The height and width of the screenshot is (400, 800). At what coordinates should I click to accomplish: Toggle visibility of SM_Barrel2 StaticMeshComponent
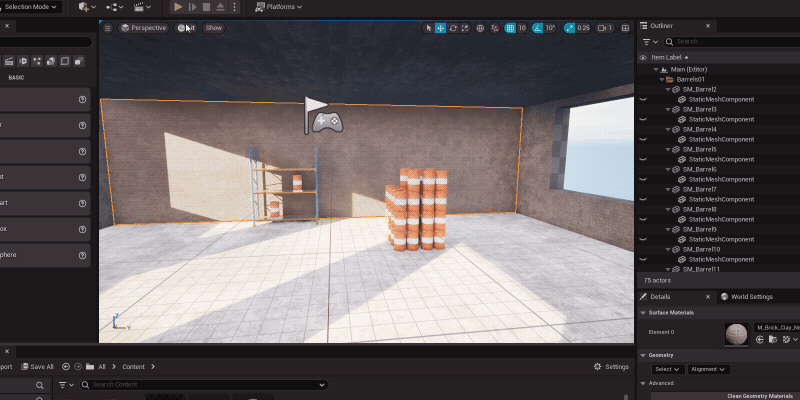pyautogui.click(x=642, y=99)
